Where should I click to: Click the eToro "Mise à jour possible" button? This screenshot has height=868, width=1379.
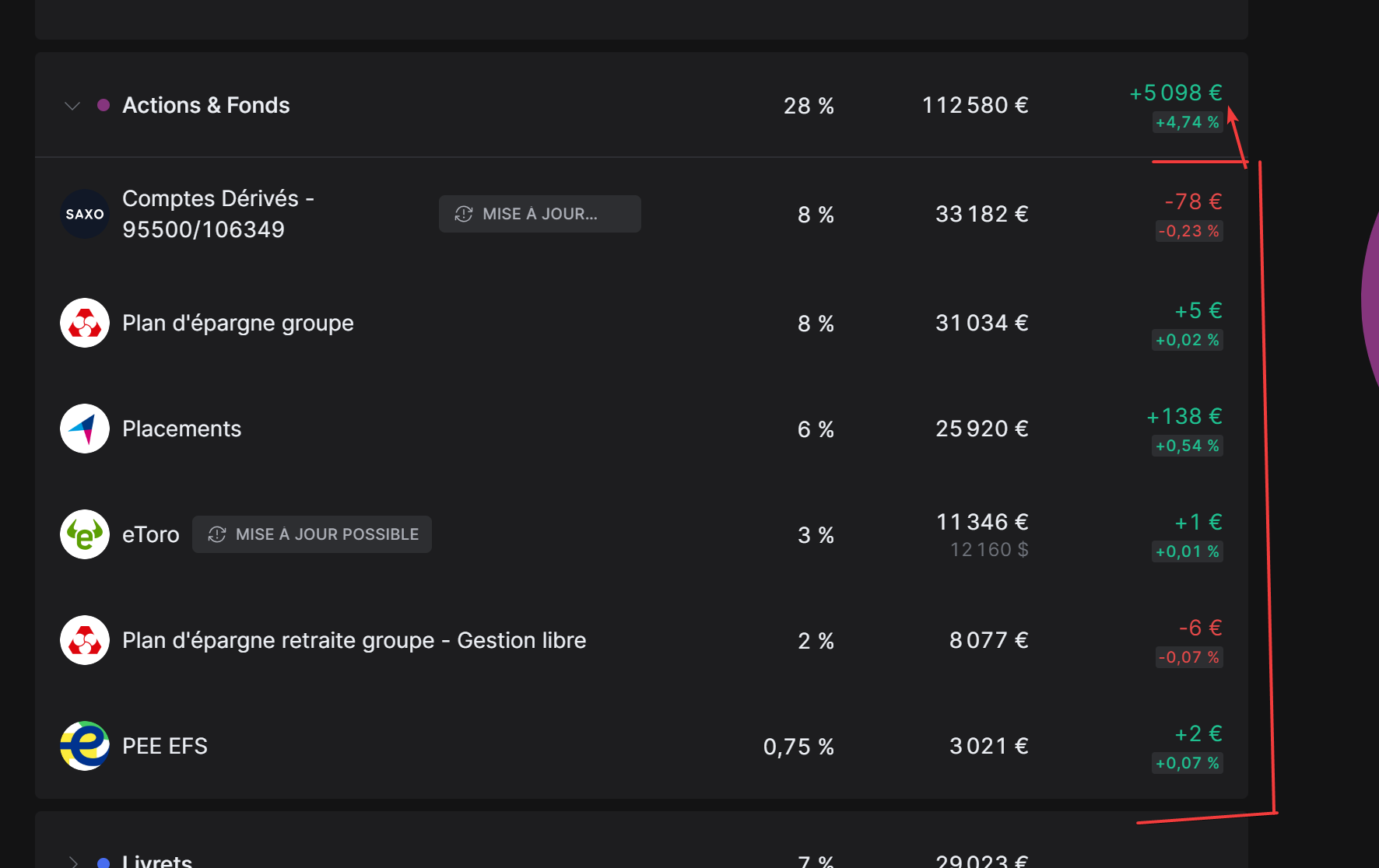coord(312,534)
